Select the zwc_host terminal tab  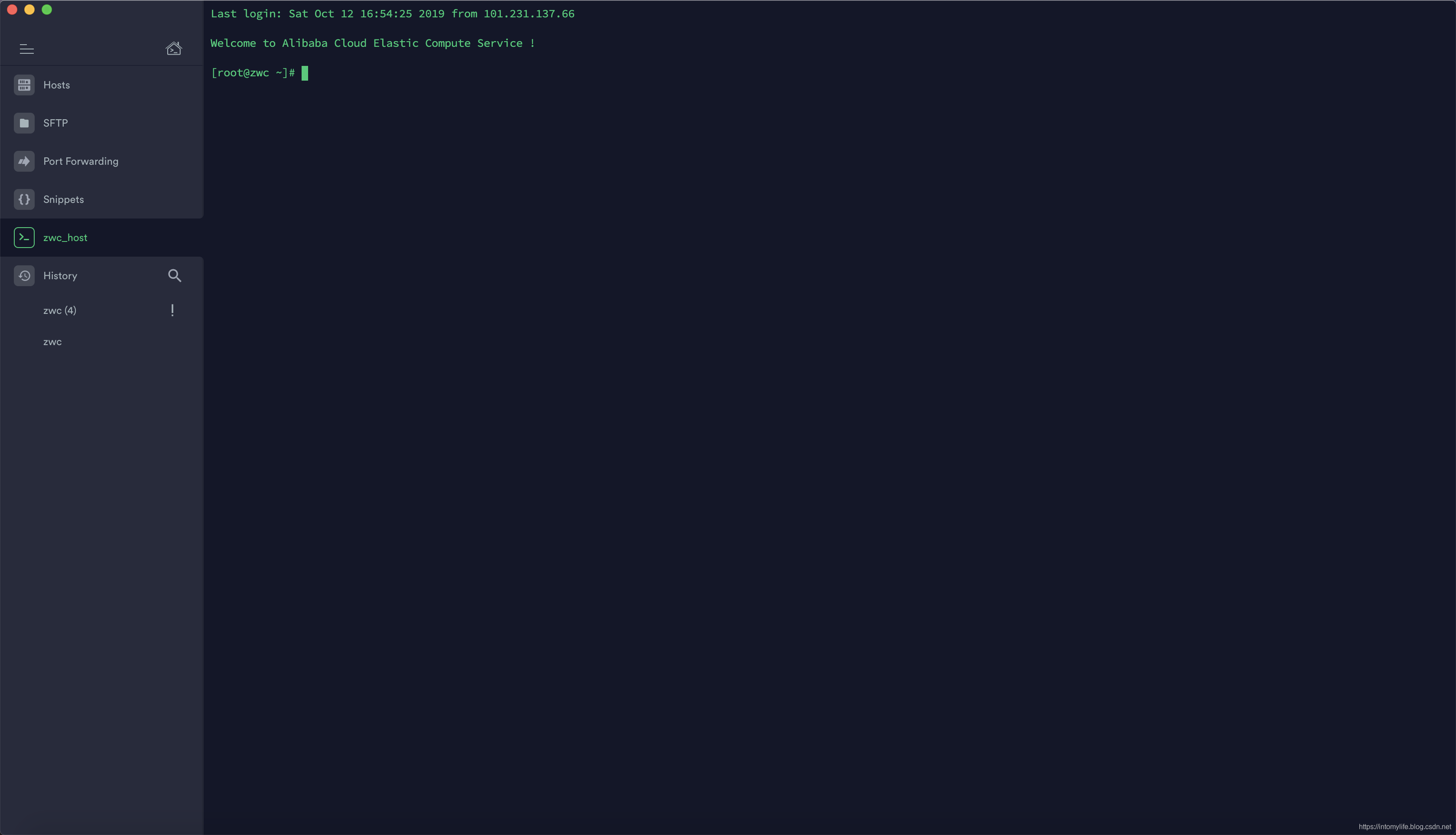[x=101, y=238]
